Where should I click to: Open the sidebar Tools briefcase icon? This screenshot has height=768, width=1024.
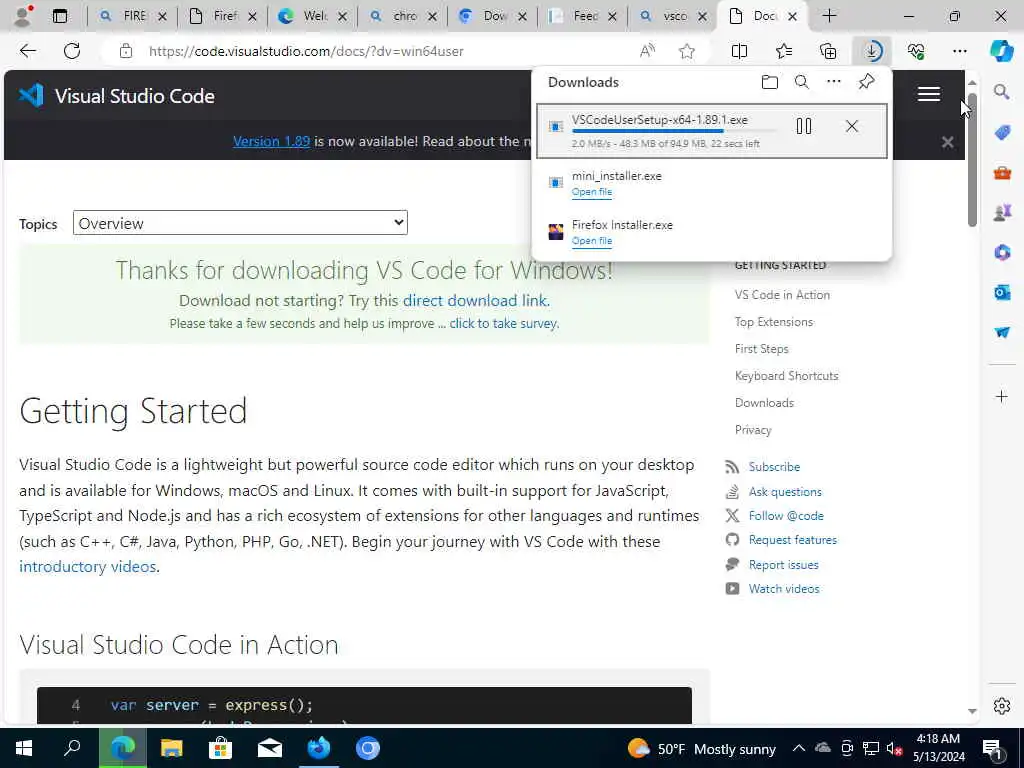click(1002, 172)
